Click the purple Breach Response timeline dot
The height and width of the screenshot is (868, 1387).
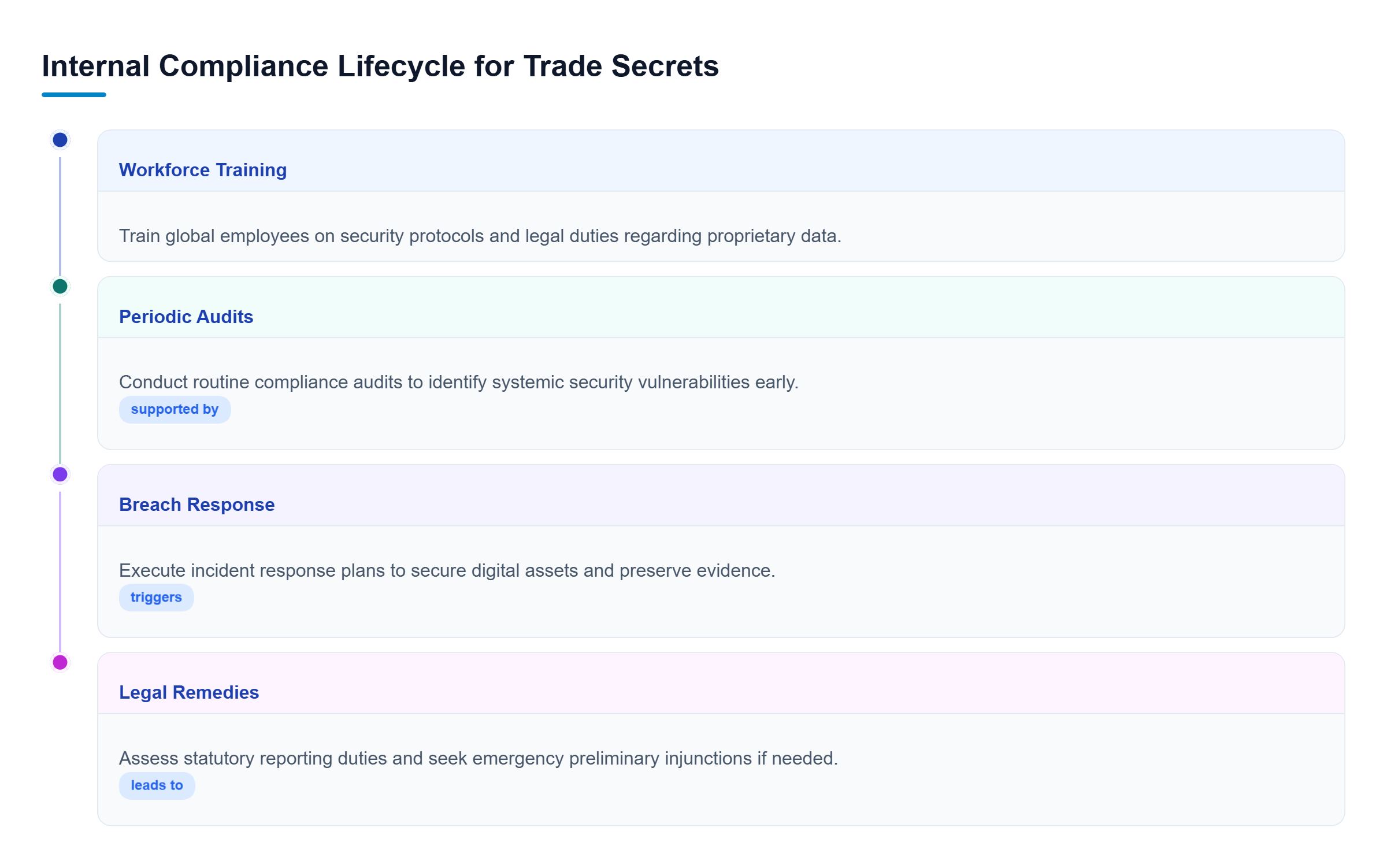60,474
